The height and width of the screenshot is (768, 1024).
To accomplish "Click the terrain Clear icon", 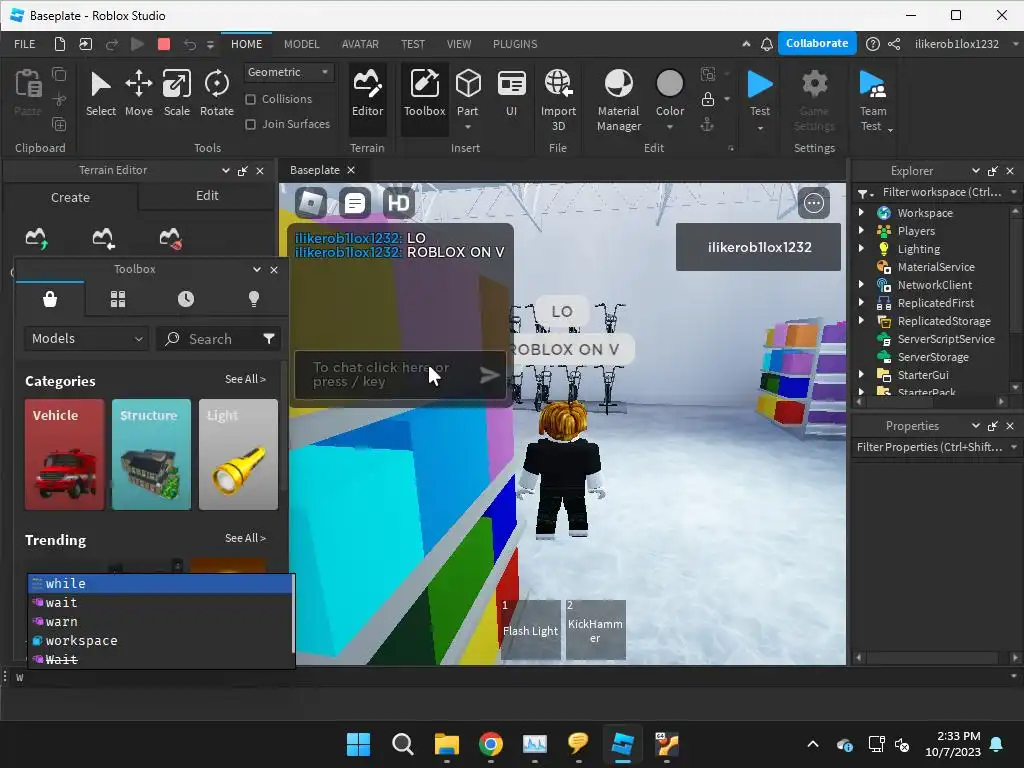I will coord(170,238).
